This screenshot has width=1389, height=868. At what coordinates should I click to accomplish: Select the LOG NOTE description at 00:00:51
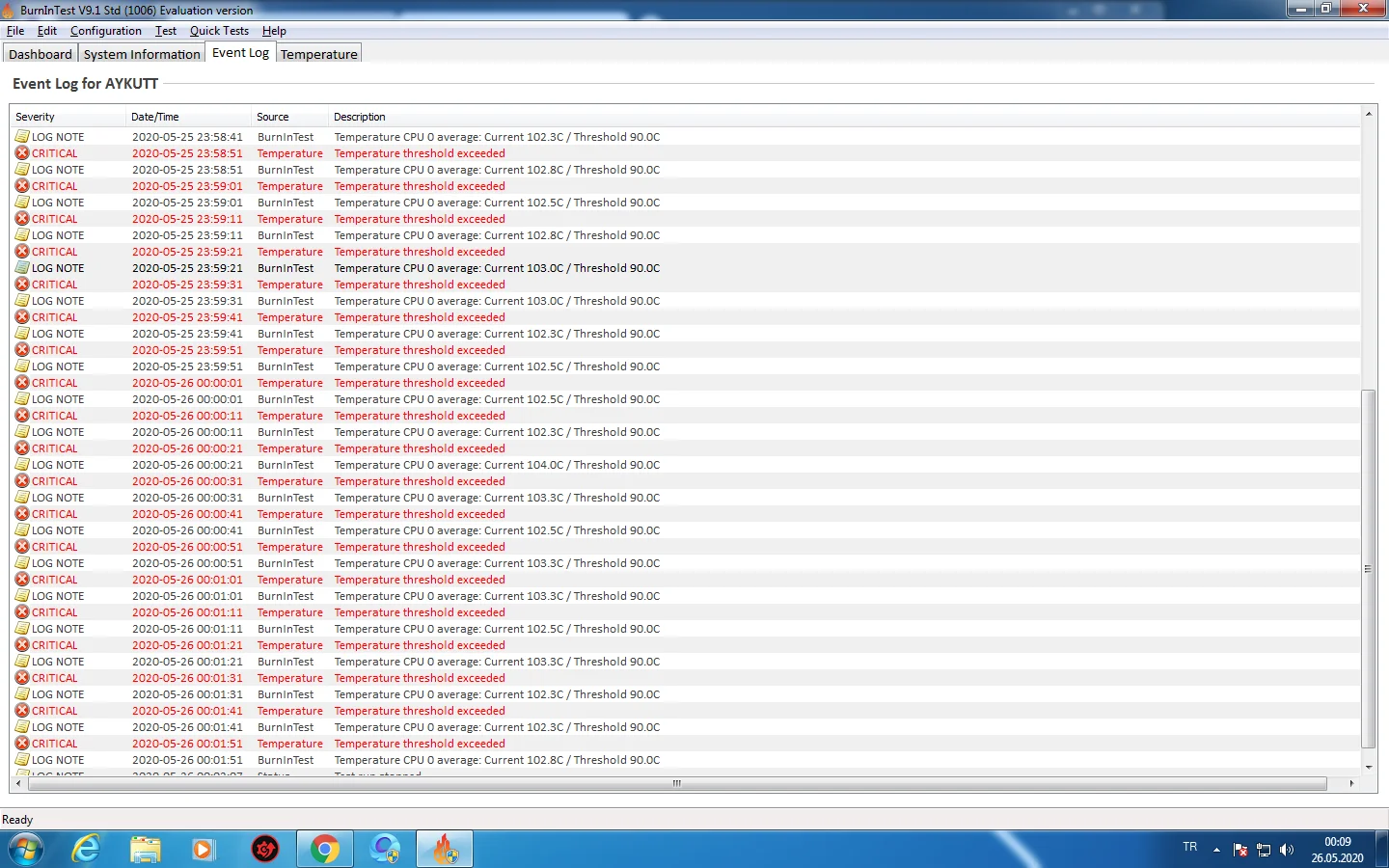497,563
